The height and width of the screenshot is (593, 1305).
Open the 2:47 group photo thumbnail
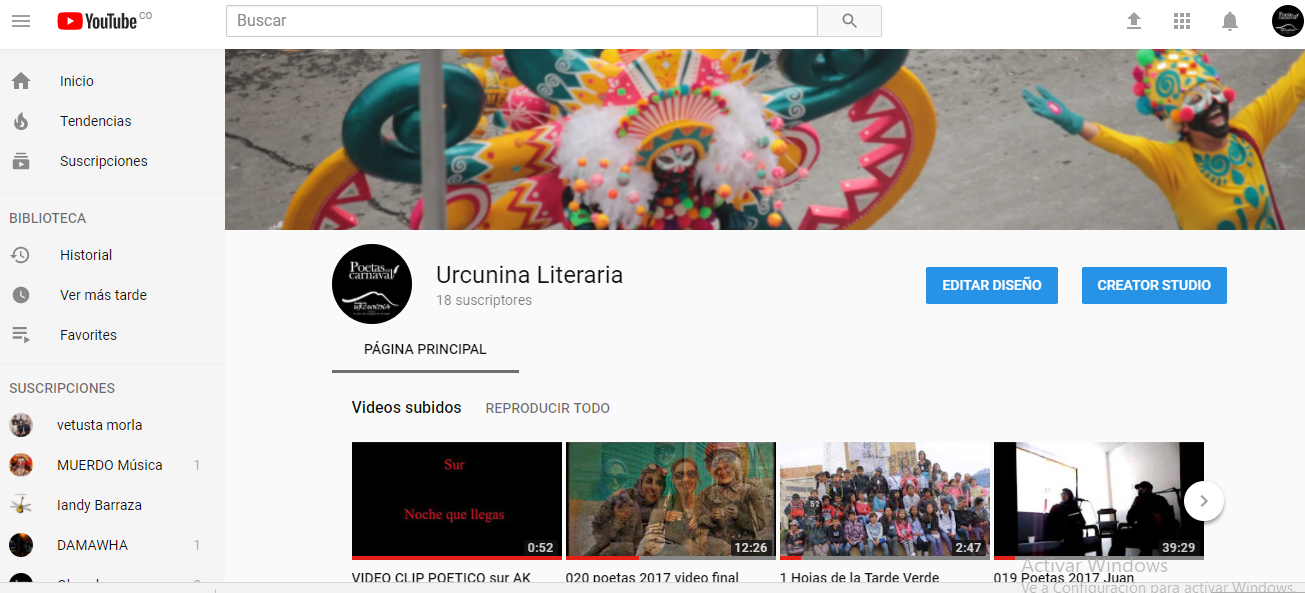(885, 500)
